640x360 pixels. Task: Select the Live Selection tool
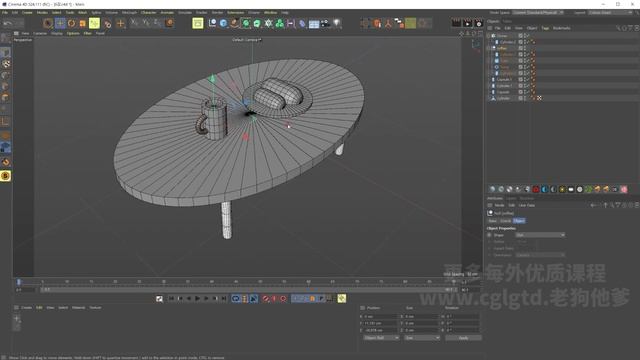pos(48,23)
